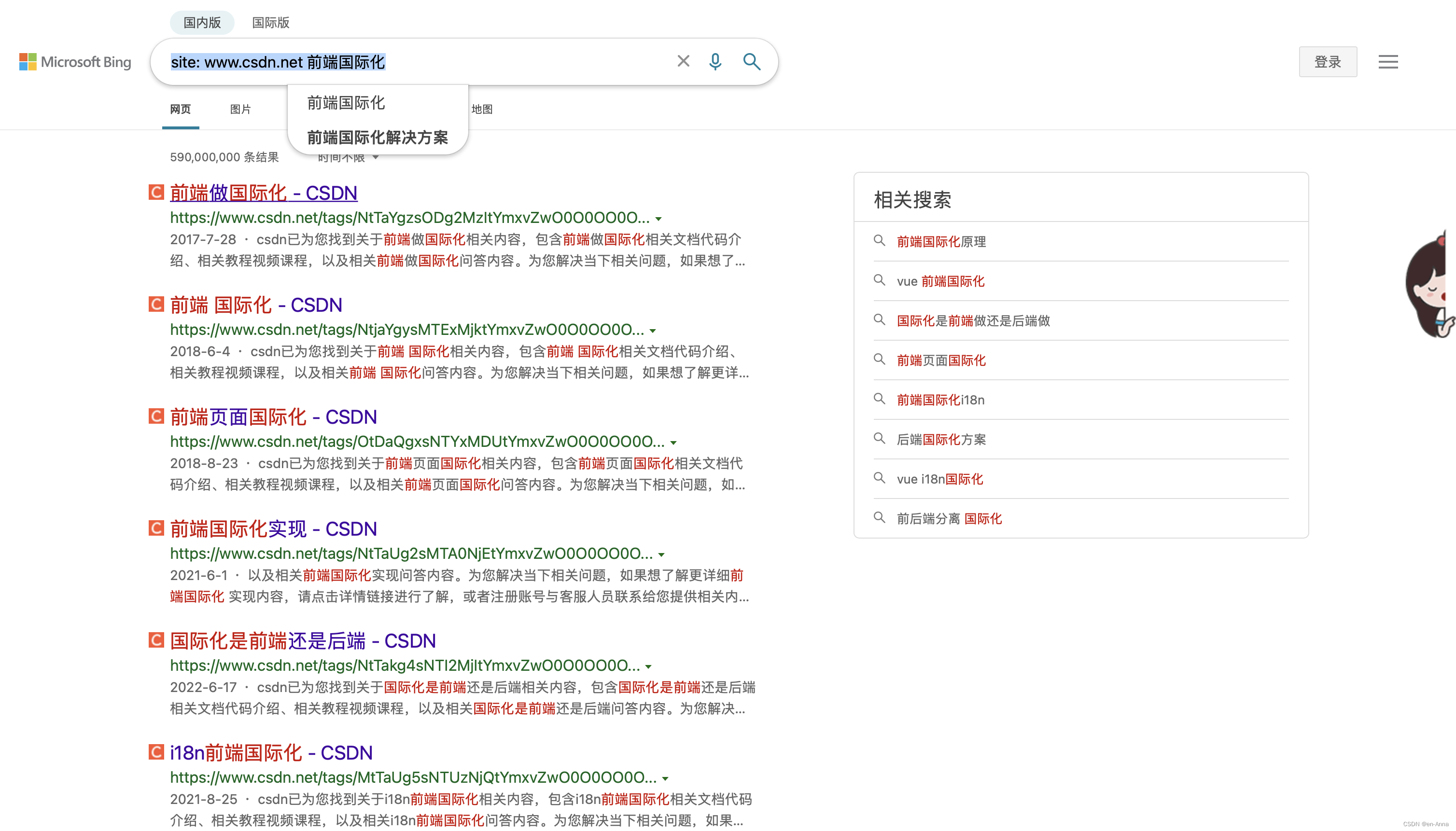Submit search with the magnifier icon
The width and height of the screenshot is (1456, 831).
(751, 62)
